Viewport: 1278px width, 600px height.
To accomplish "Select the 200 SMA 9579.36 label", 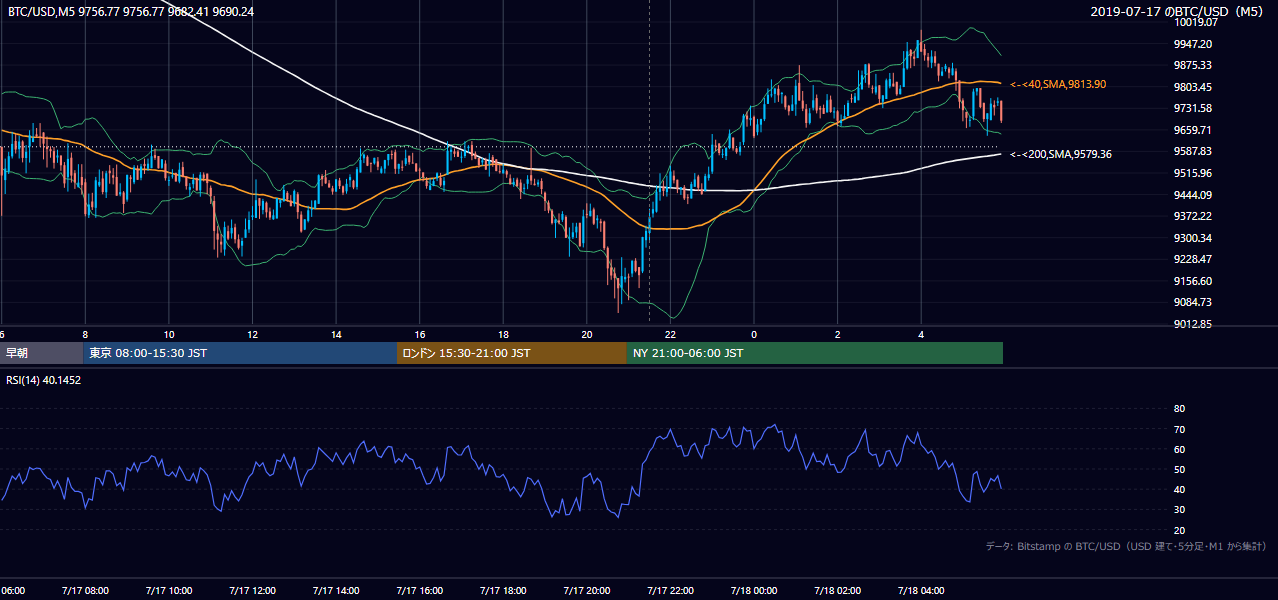I will coord(1061,154).
